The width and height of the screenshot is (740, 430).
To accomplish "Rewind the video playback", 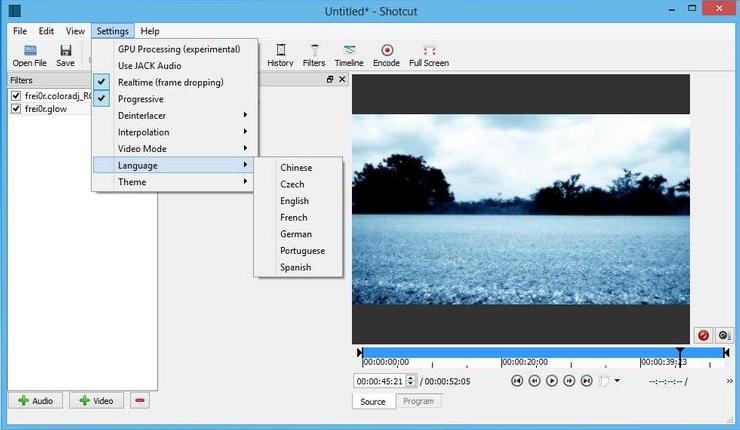I will point(534,380).
